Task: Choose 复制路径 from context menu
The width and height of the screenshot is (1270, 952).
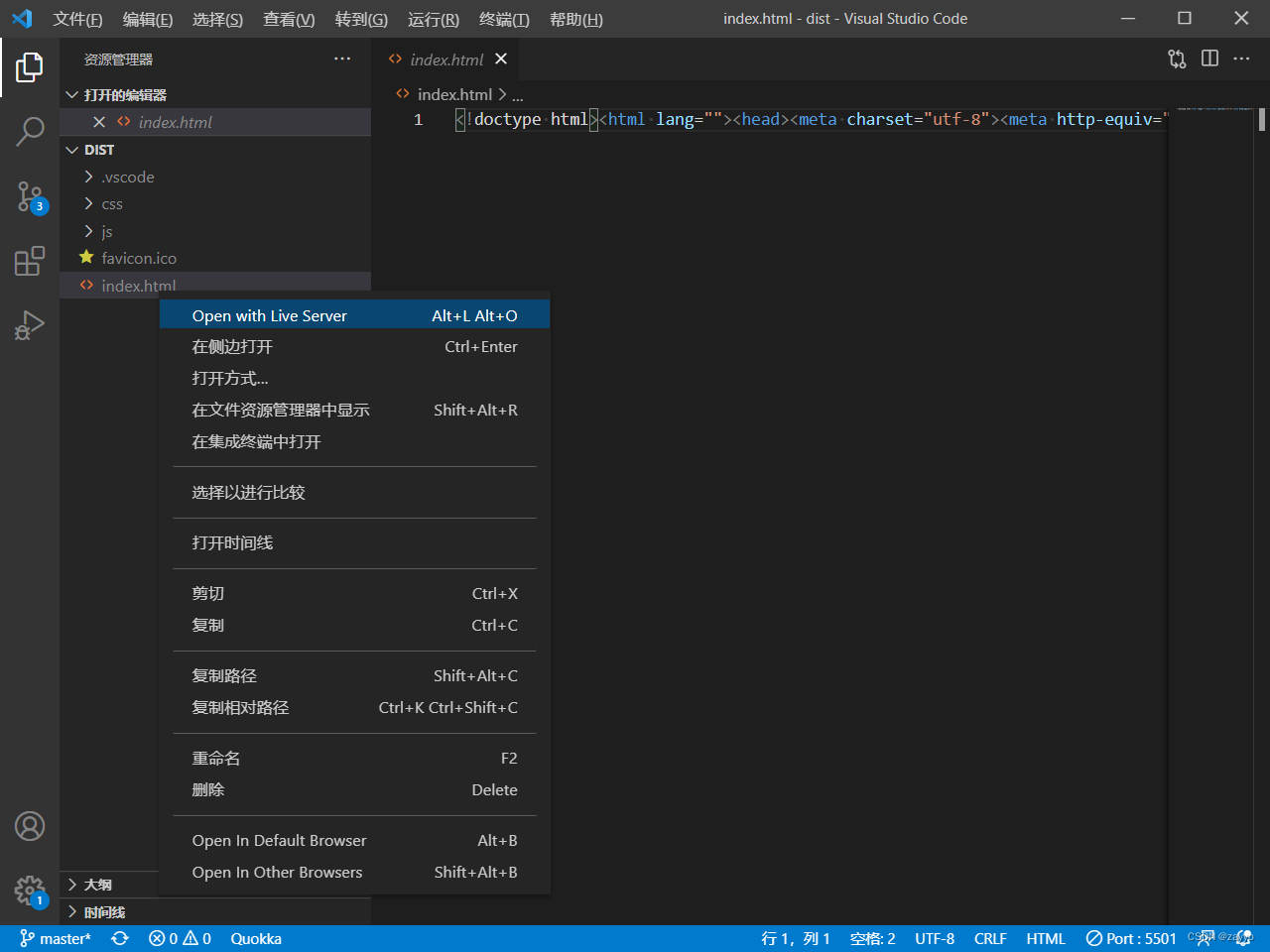Action: click(355, 676)
